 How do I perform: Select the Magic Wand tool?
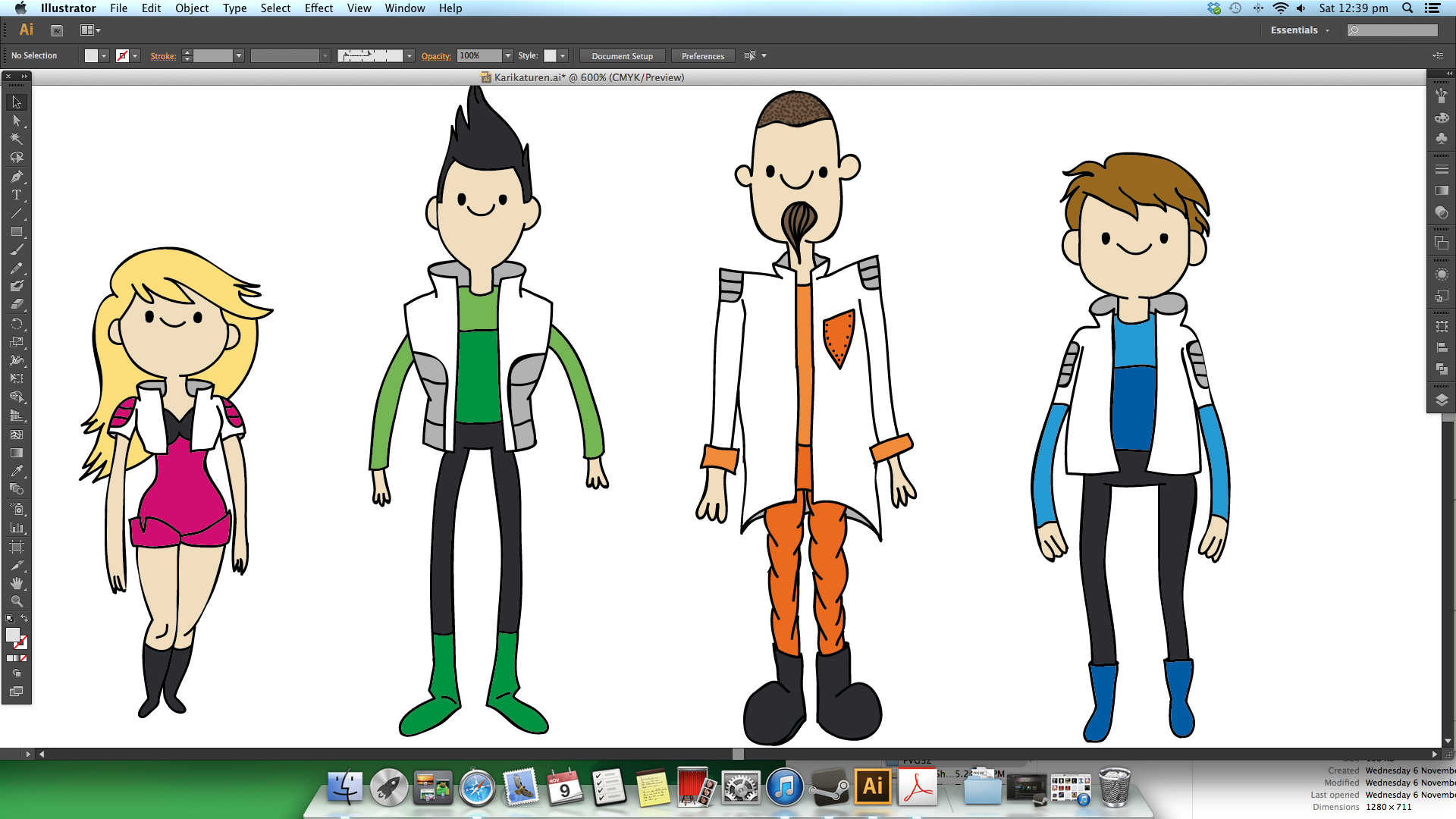16,139
